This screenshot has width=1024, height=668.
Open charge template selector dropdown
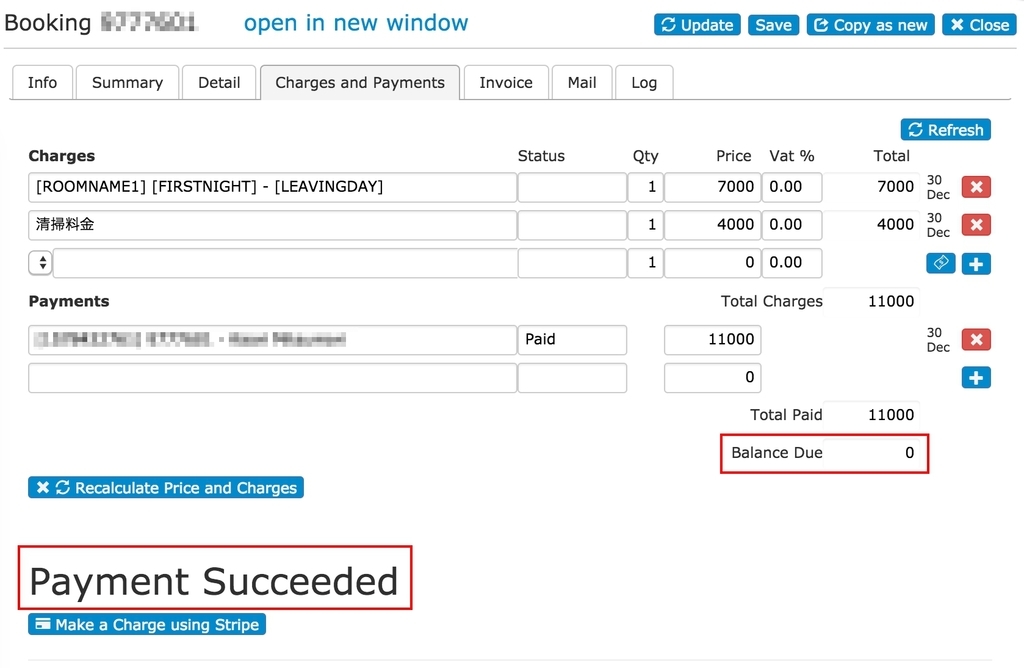click(40, 263)
